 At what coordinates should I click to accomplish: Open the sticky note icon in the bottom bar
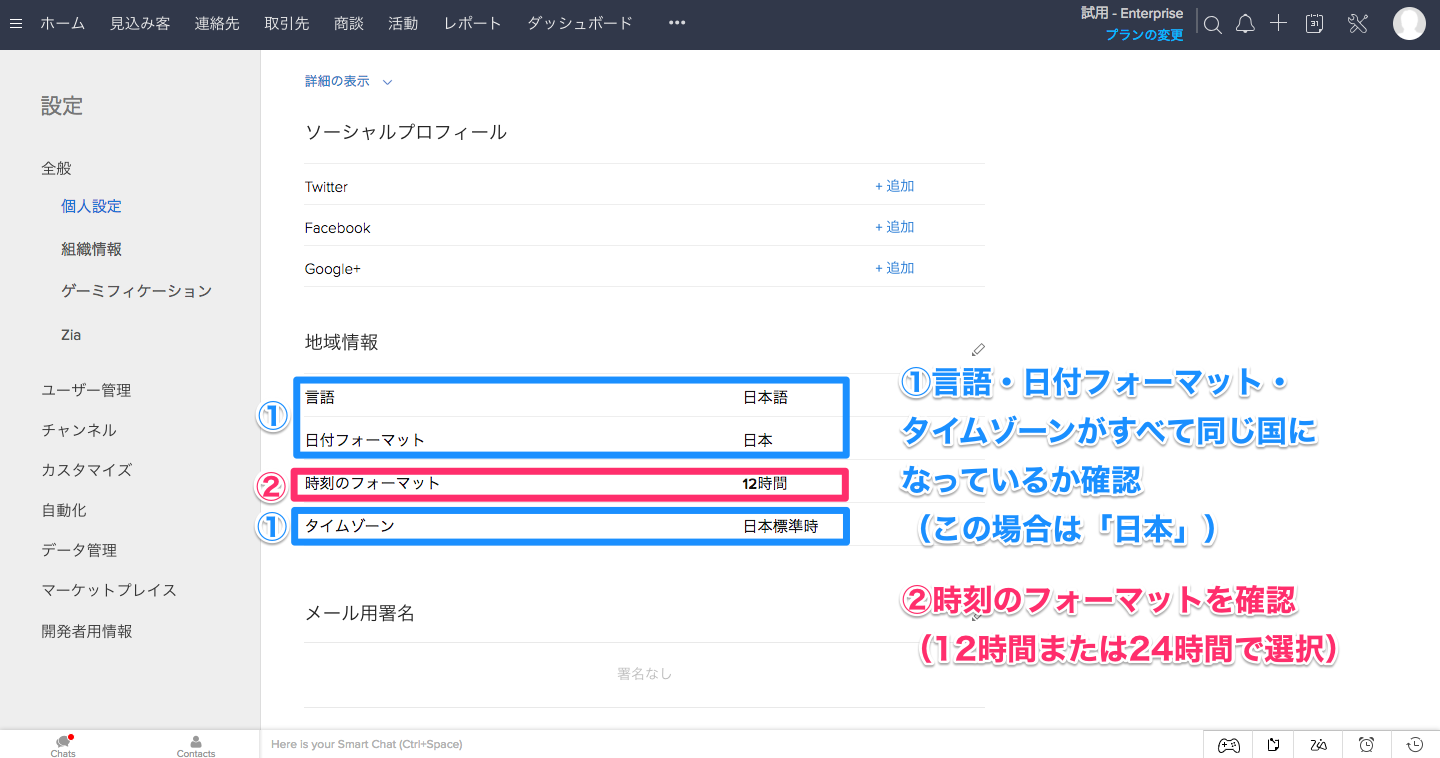coord(1273,744)
